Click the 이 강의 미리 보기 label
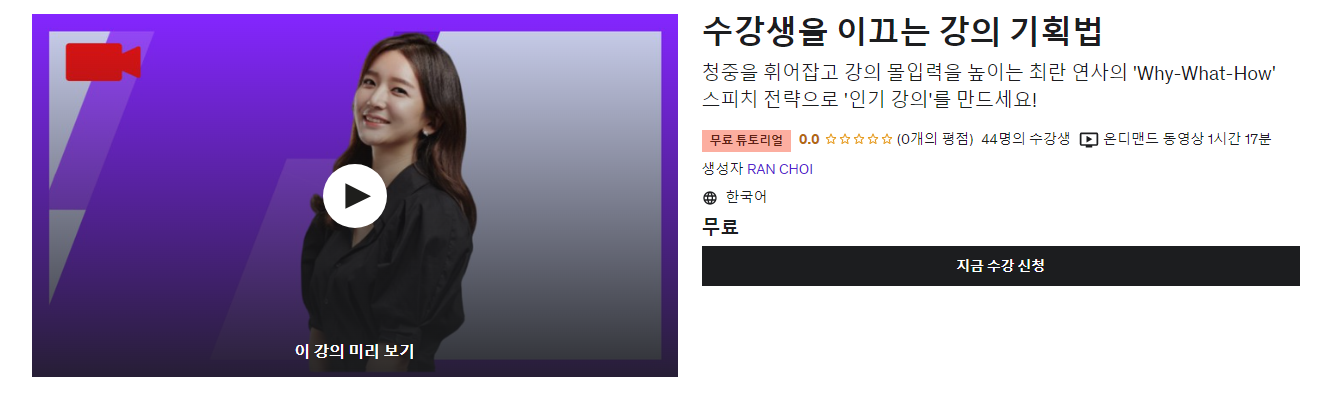Image resolution: width=1344 pixels, height=405 pixels. point(354,351)
